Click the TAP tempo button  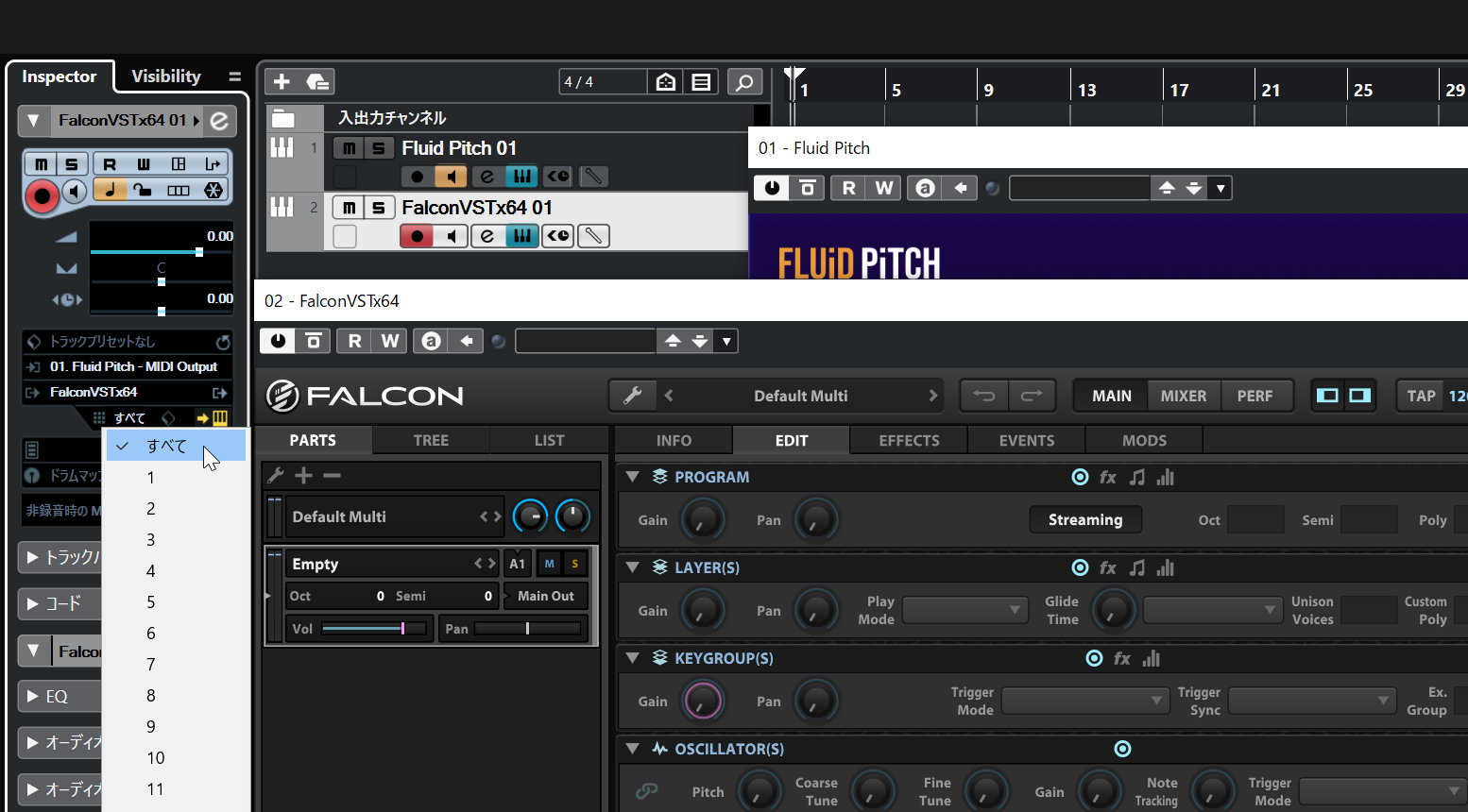1421,396
